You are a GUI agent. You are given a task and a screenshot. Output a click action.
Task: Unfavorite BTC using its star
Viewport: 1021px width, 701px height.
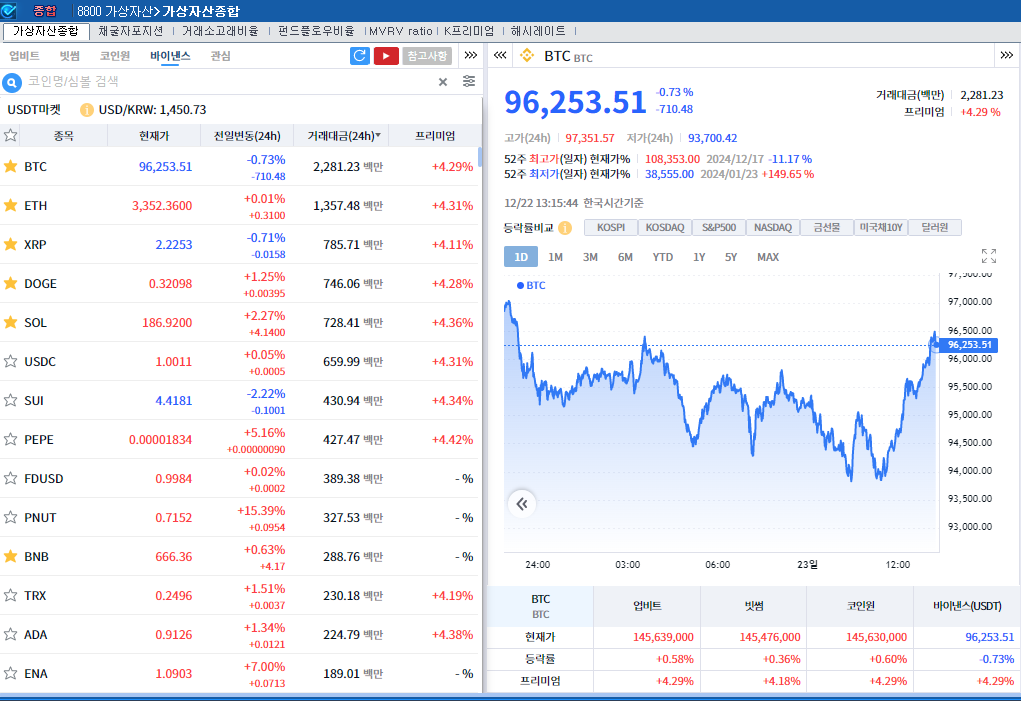click(11, 166)
